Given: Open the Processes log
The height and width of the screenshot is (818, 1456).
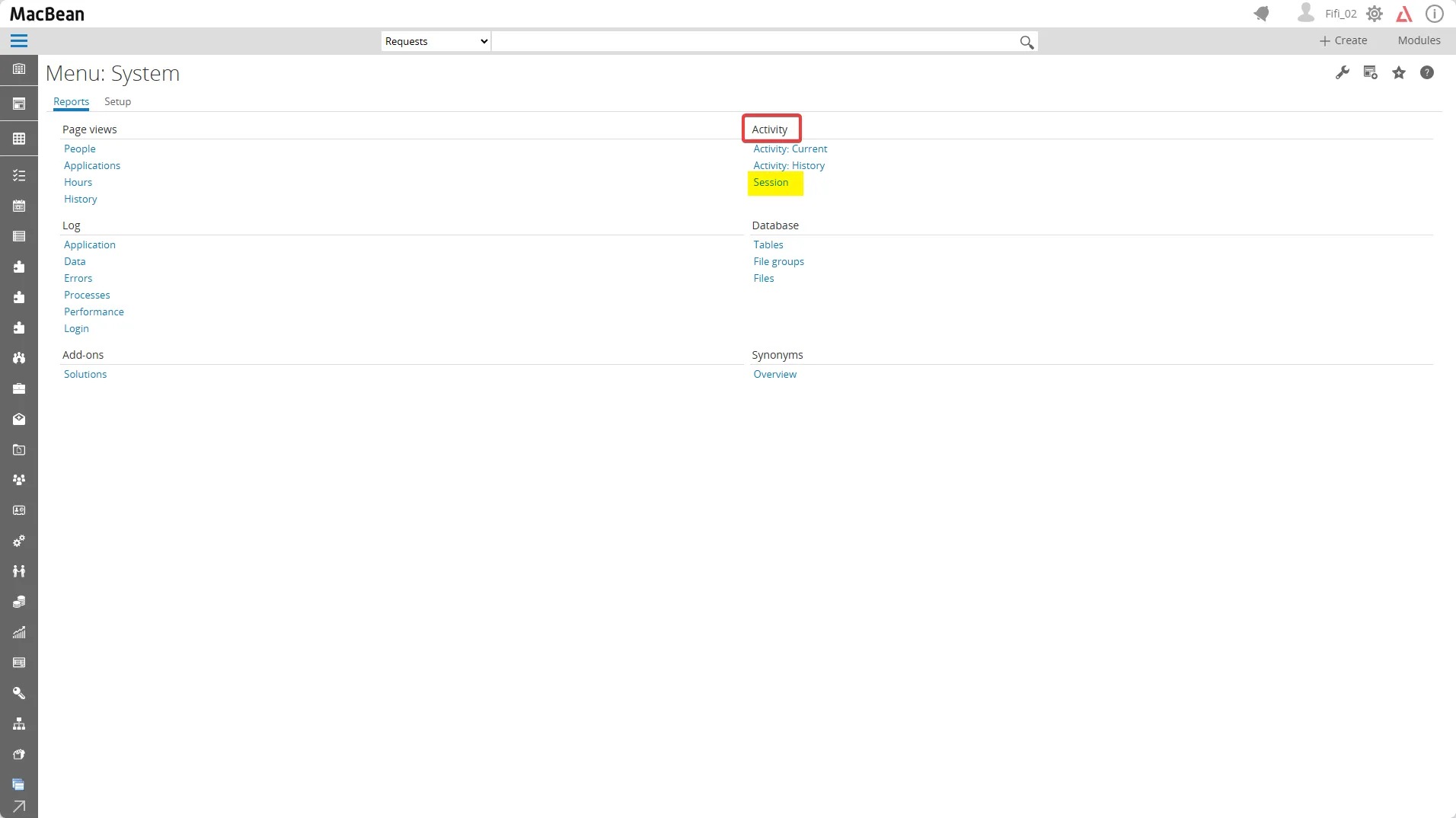Looking at the screenshot, I should pos(87,295).
